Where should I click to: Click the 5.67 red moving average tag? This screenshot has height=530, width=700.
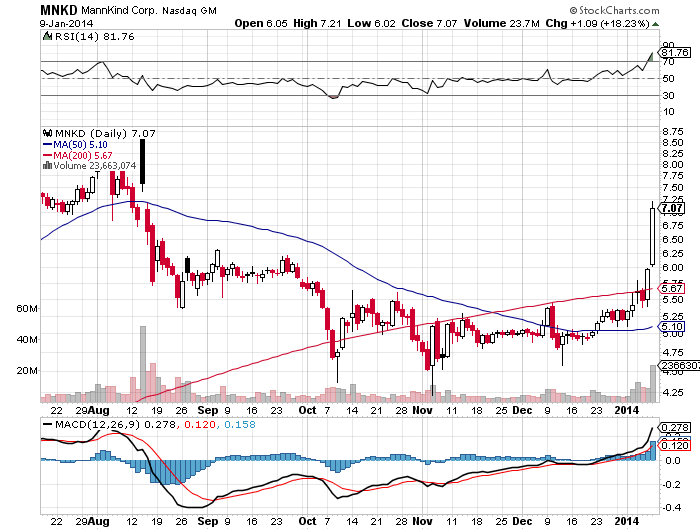click(x=671, y=288)
